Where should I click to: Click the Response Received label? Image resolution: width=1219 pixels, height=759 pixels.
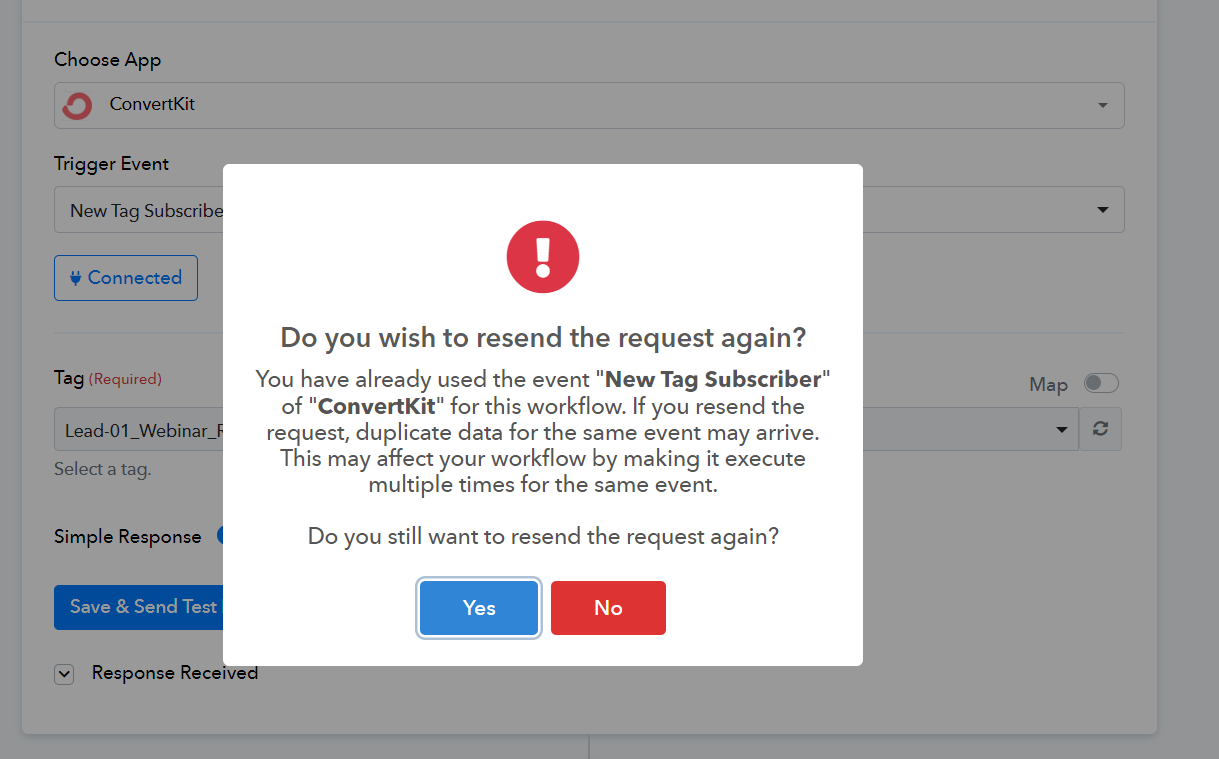175,673
